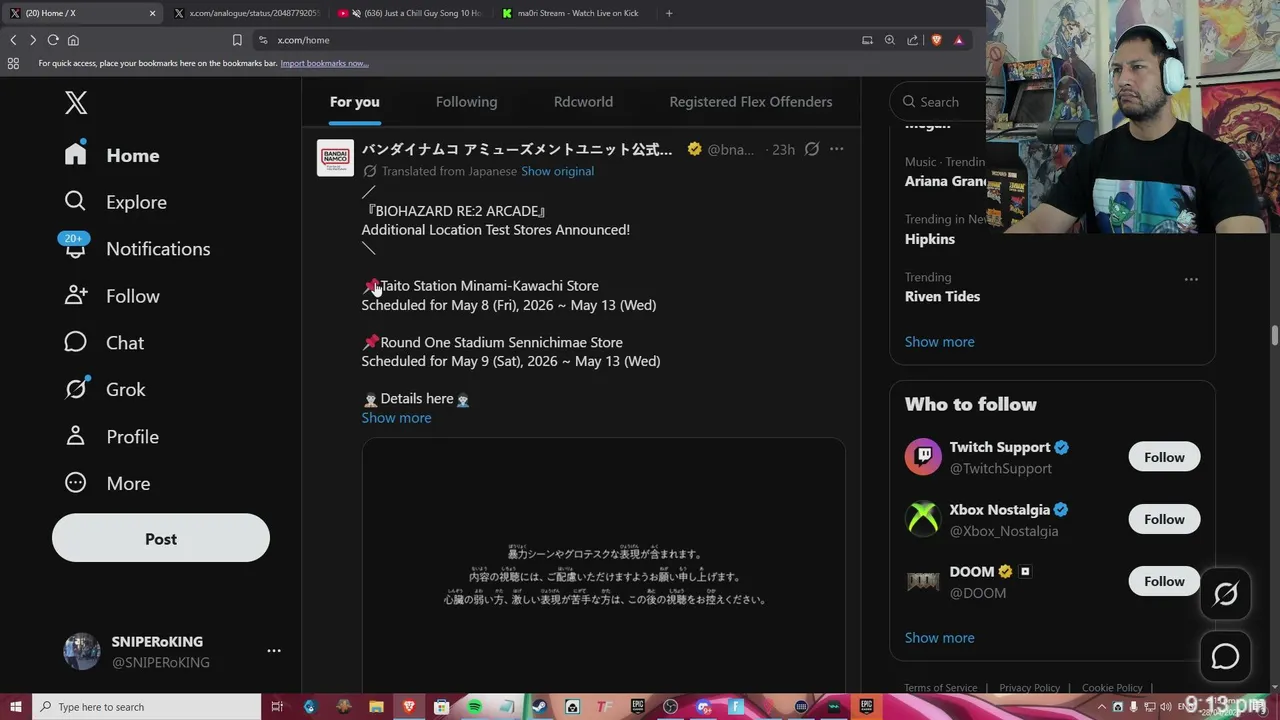This screenshot has height=720, width=1280.
Task: Click Twitch Support avatar in Who to follow
Action: coord(923,457)
